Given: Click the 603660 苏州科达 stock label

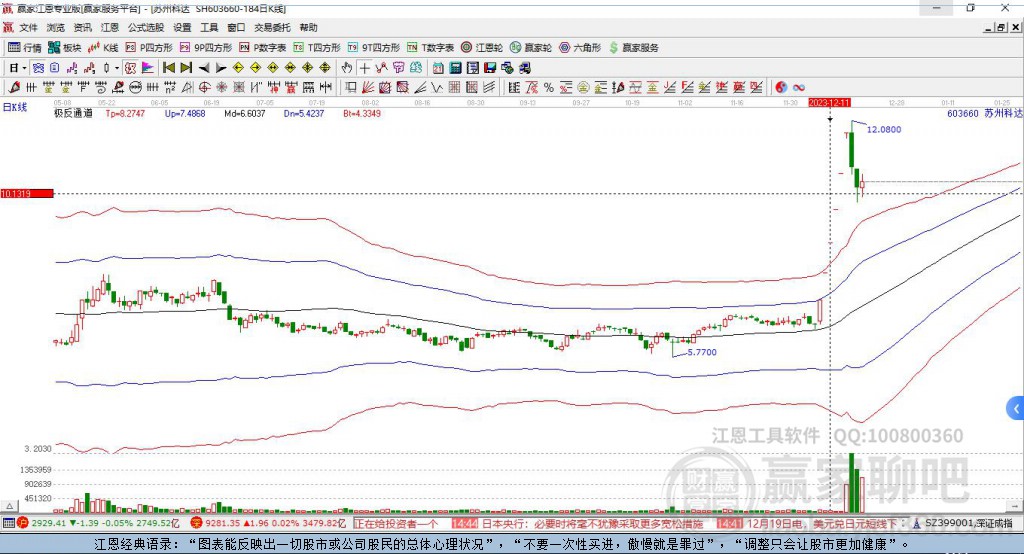Looking at the screenshot, I should [985, 114].
